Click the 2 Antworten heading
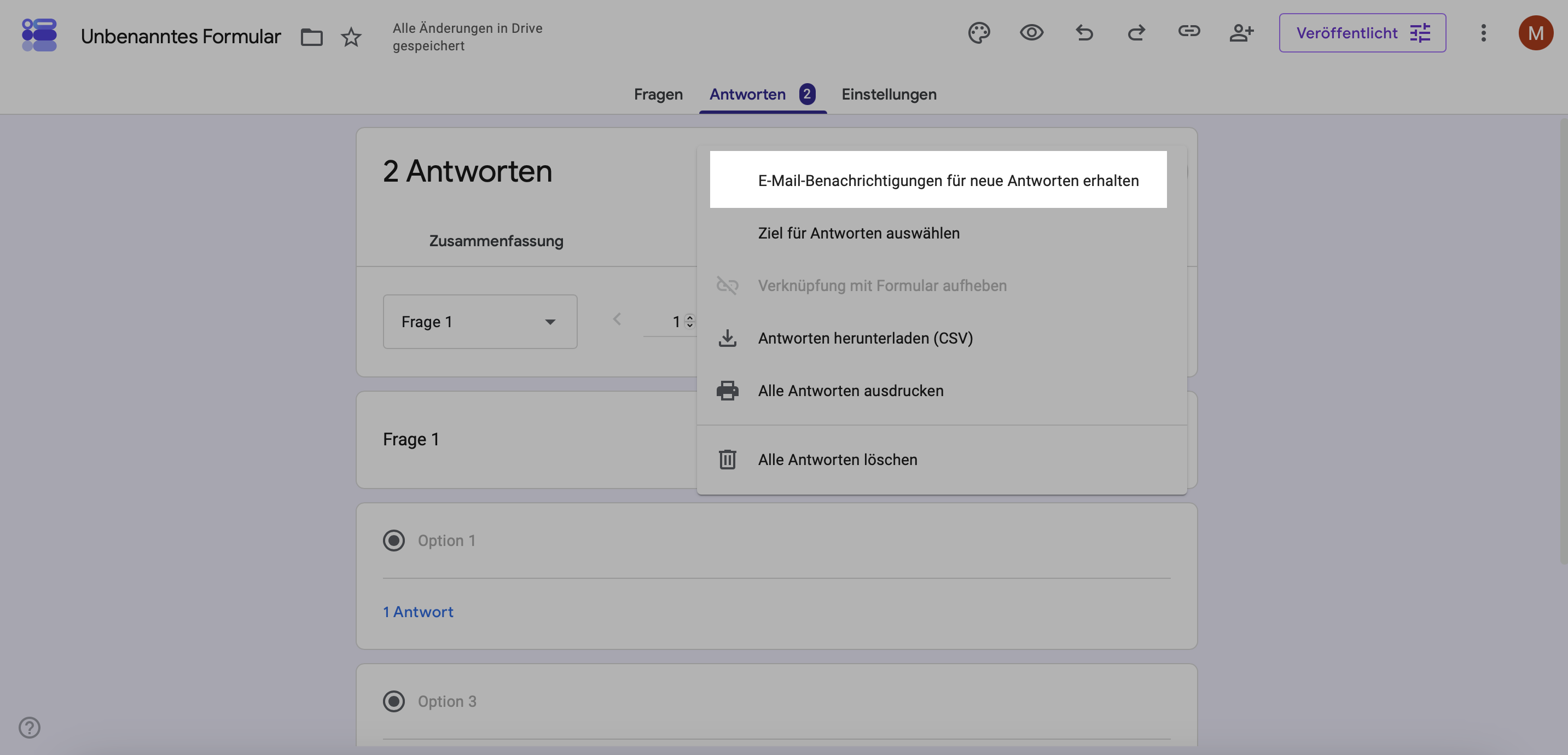 click(x=467, y=171)
